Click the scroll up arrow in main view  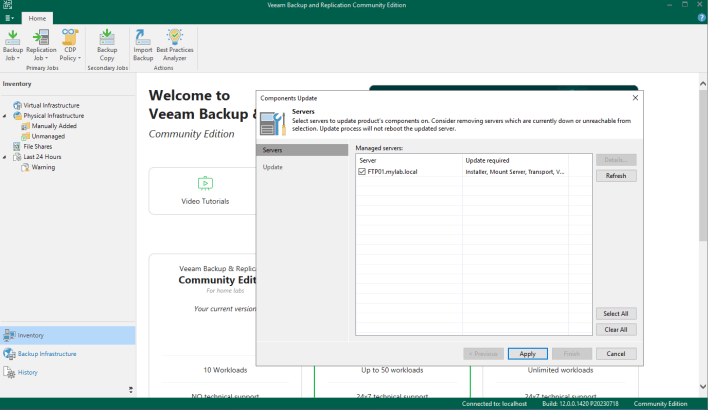click(x=703, y=84)
